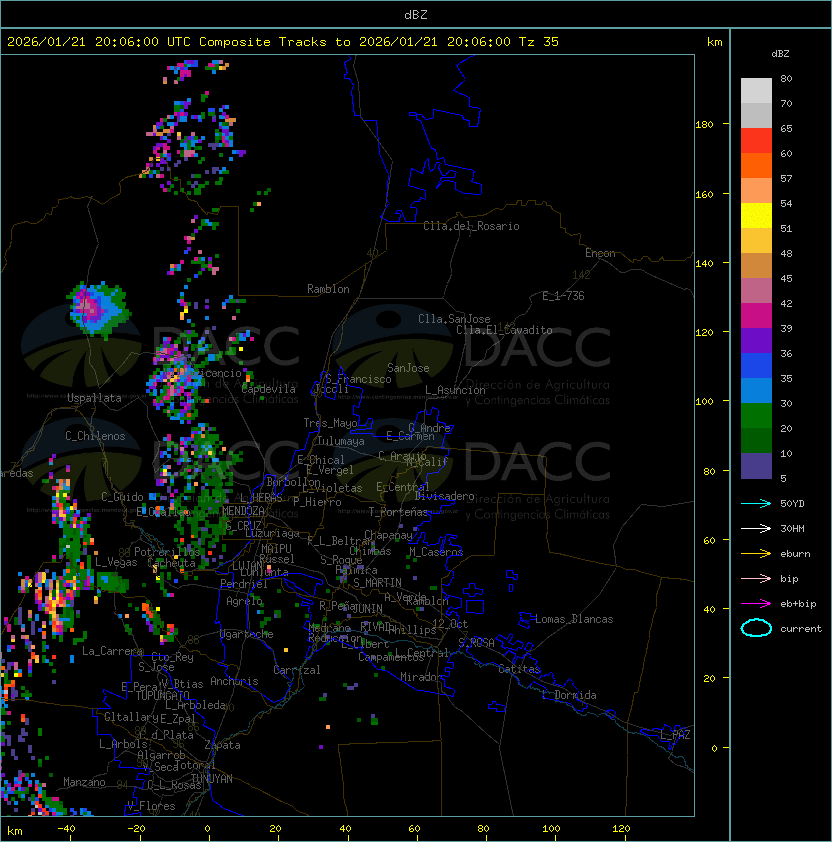This screenshot has width=832, height=842.
Task: Select the red 60-65 dBZ color swatch
Action: click(x=756, y=141)
